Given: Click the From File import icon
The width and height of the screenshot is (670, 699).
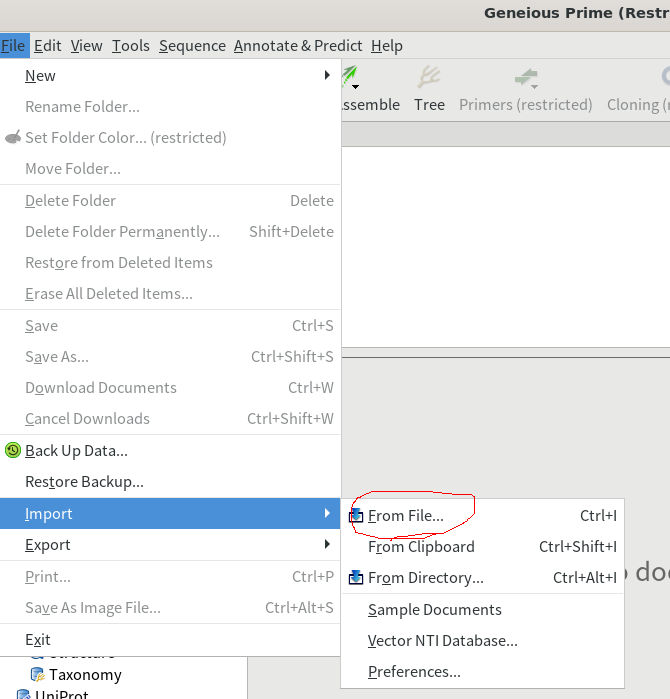Looking at the screenshot, I should pos(356,515).
